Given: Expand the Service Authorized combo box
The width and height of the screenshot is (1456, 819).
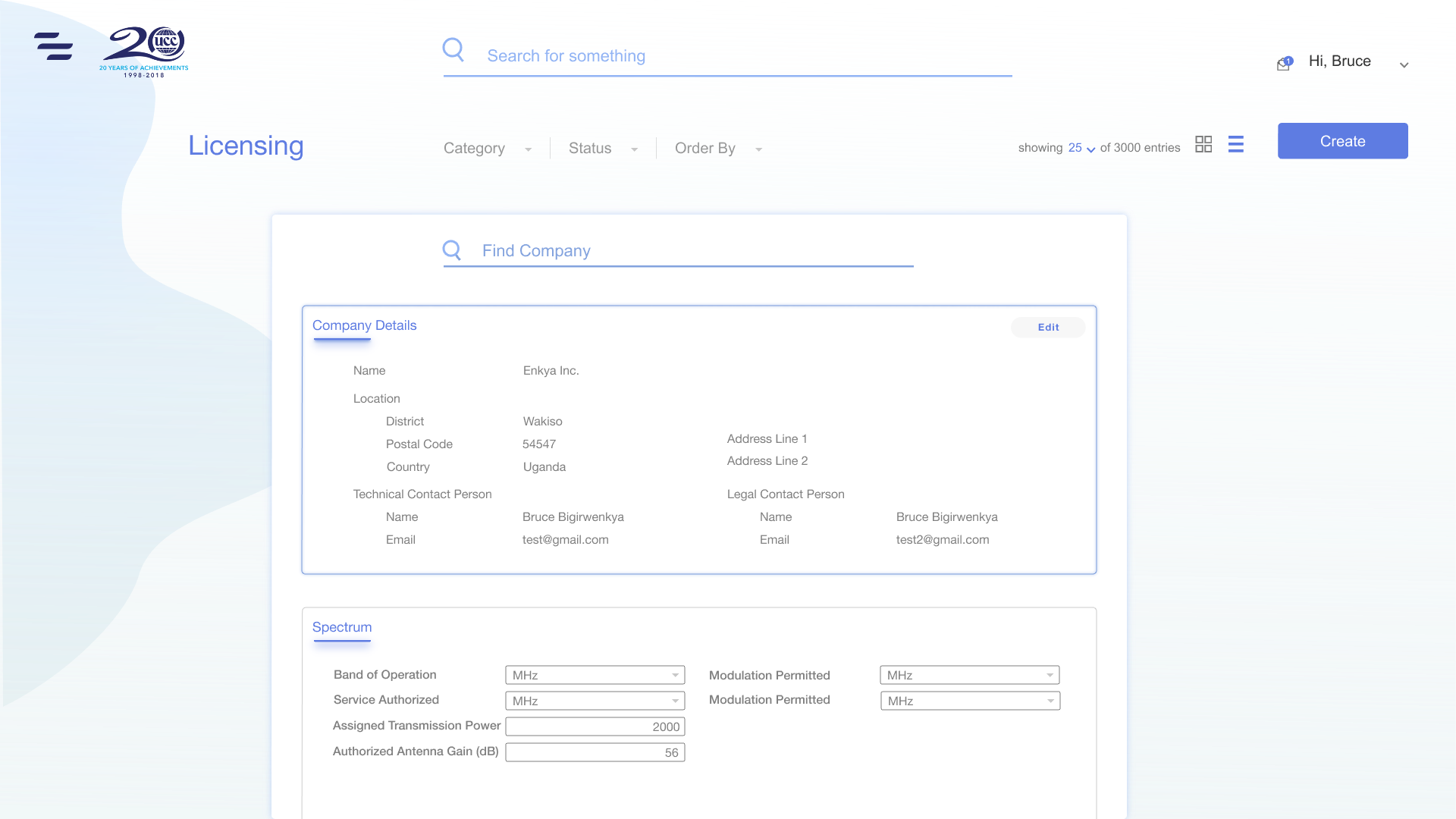Looking at the screenshot, I should coord(595,701).
